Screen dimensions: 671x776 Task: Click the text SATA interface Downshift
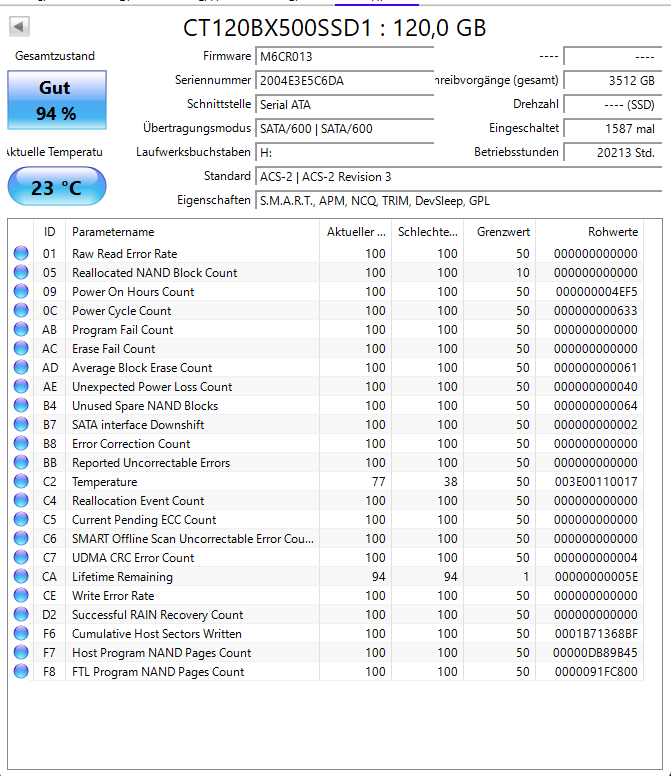pos(138,425)
